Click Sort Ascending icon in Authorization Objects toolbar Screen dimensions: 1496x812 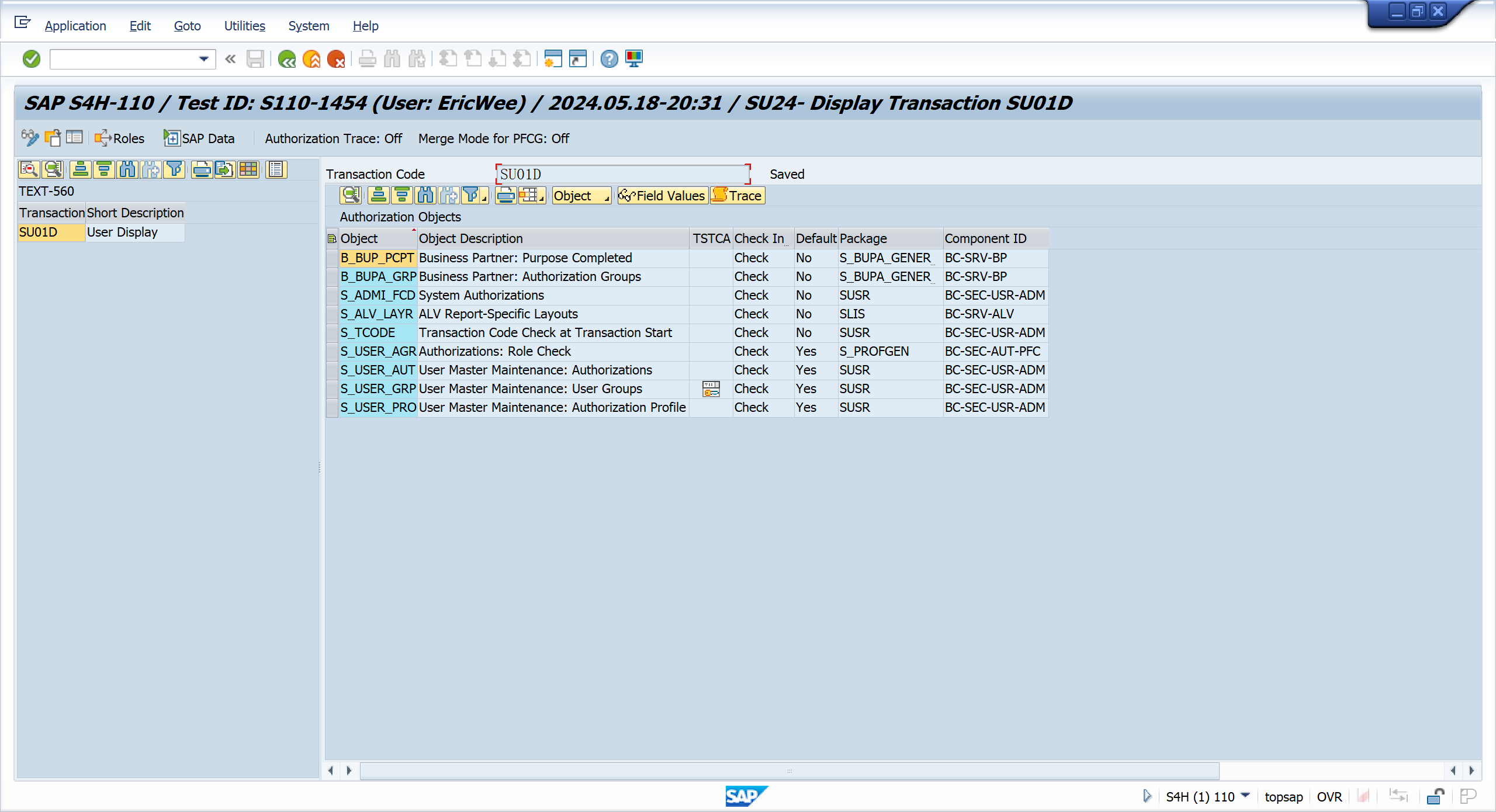tap(378, 196)
